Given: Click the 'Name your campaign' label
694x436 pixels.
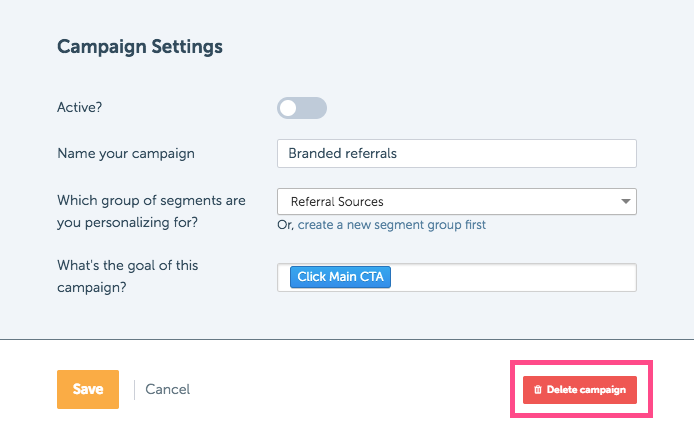Looking at the screenshot, I should click(126, 154).
